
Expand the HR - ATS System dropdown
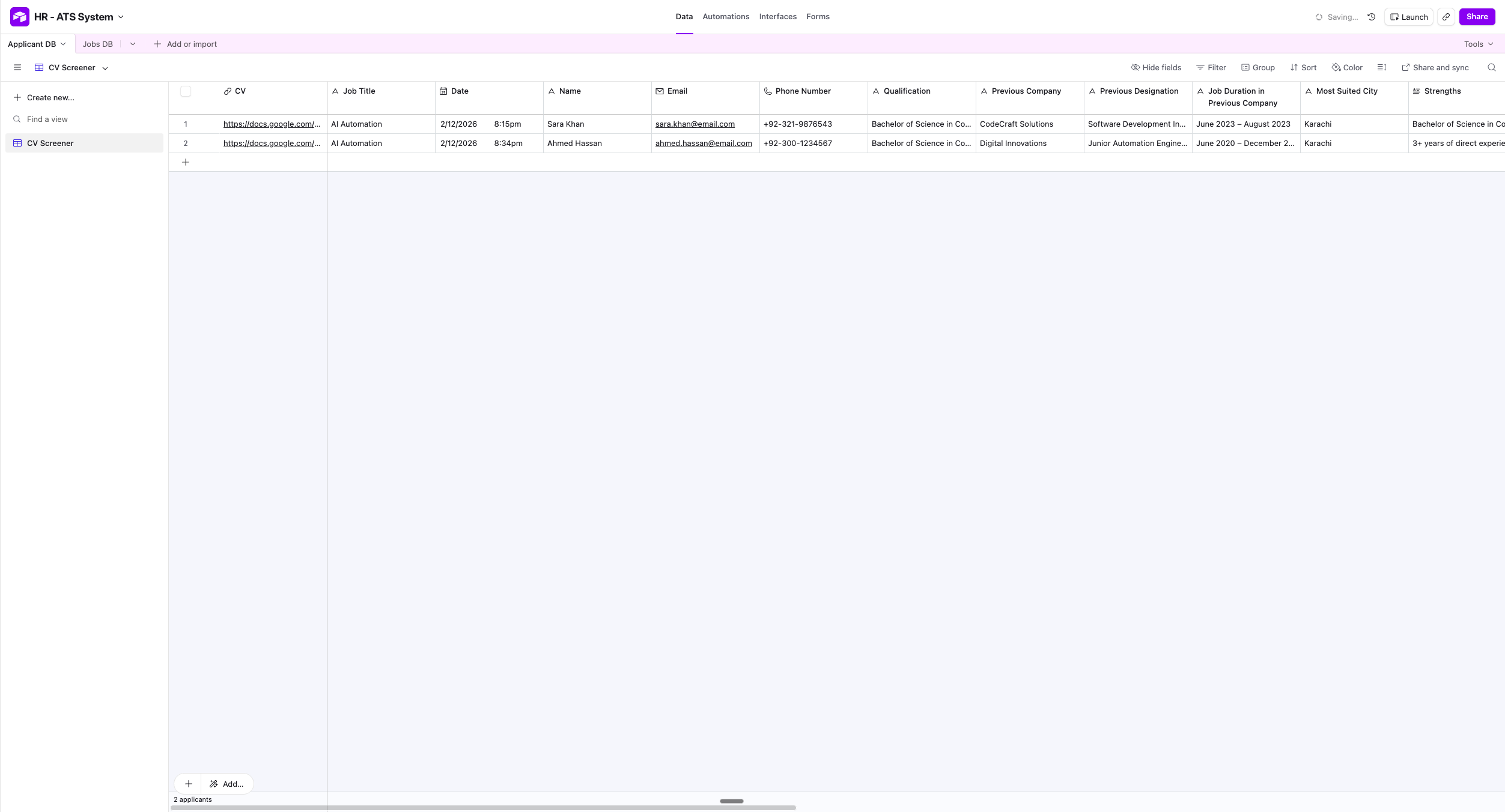tap(121, 17)
